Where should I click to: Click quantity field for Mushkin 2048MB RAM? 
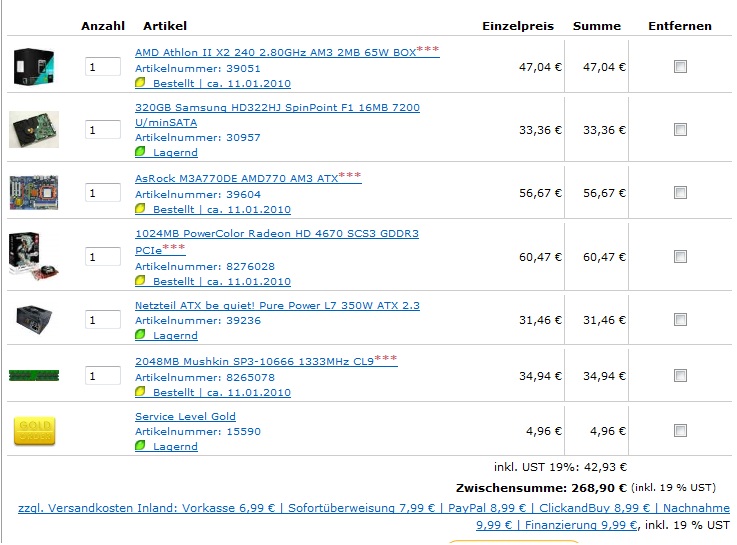(x=102, y=375)
